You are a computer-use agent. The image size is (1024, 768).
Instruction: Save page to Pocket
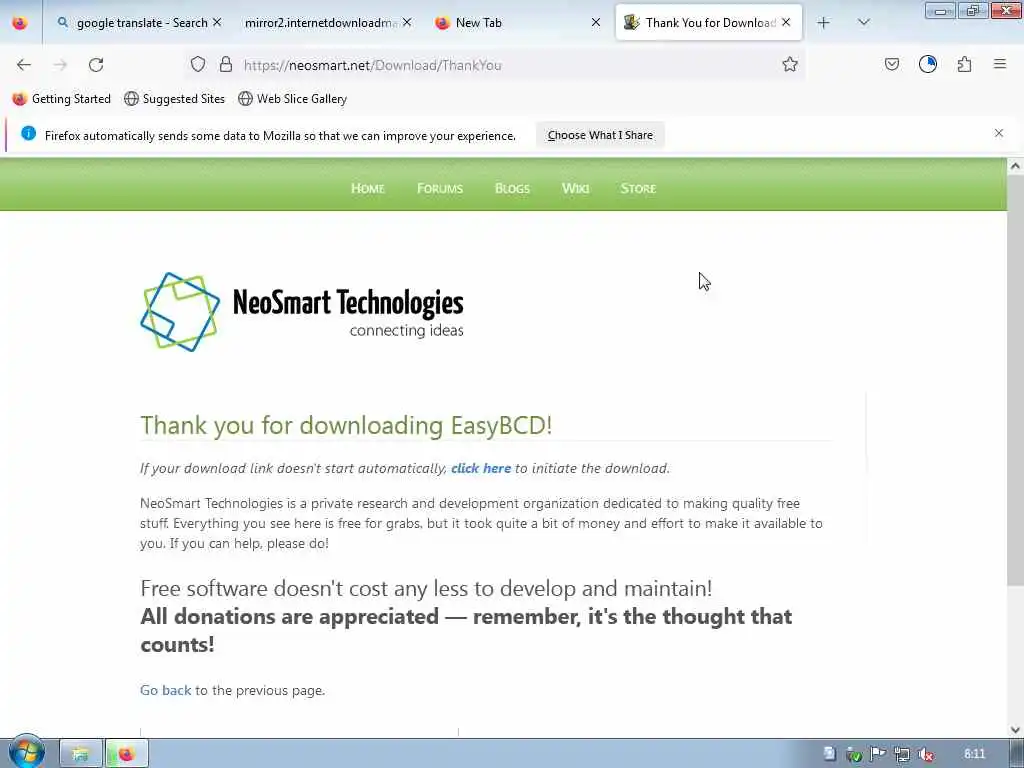pos(891,64)
